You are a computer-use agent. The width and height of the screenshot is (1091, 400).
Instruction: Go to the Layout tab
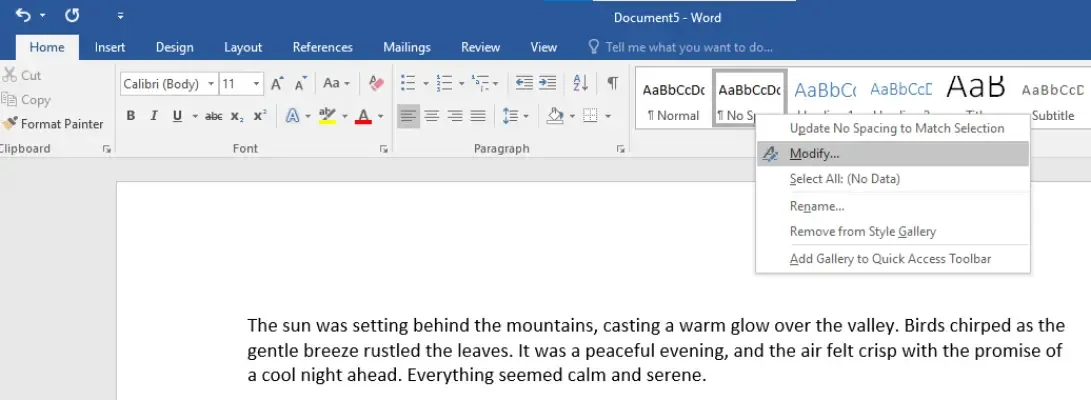tap(243, 47)
